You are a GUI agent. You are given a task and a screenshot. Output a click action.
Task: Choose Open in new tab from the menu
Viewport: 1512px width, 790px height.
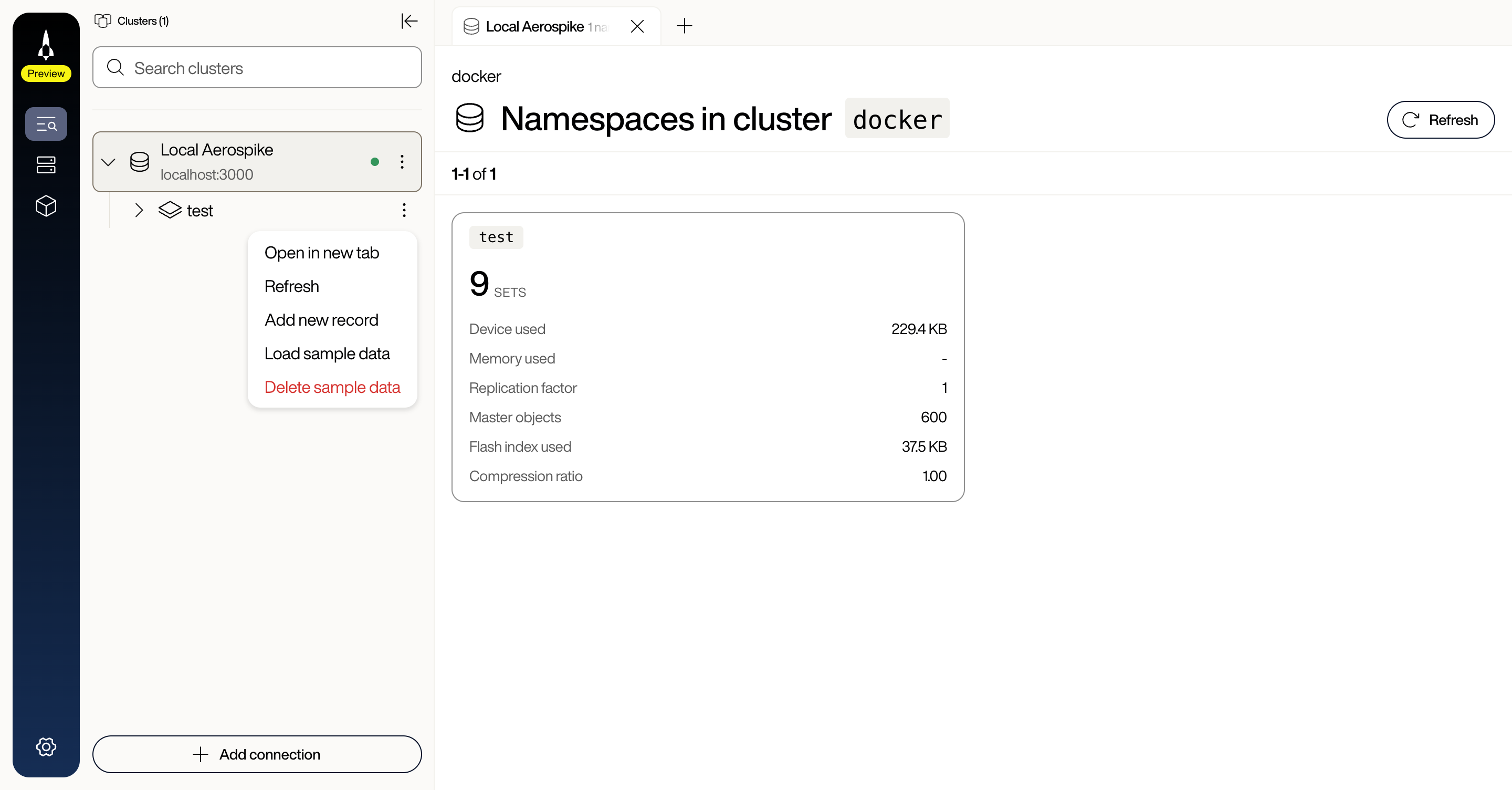coord(322,253)
